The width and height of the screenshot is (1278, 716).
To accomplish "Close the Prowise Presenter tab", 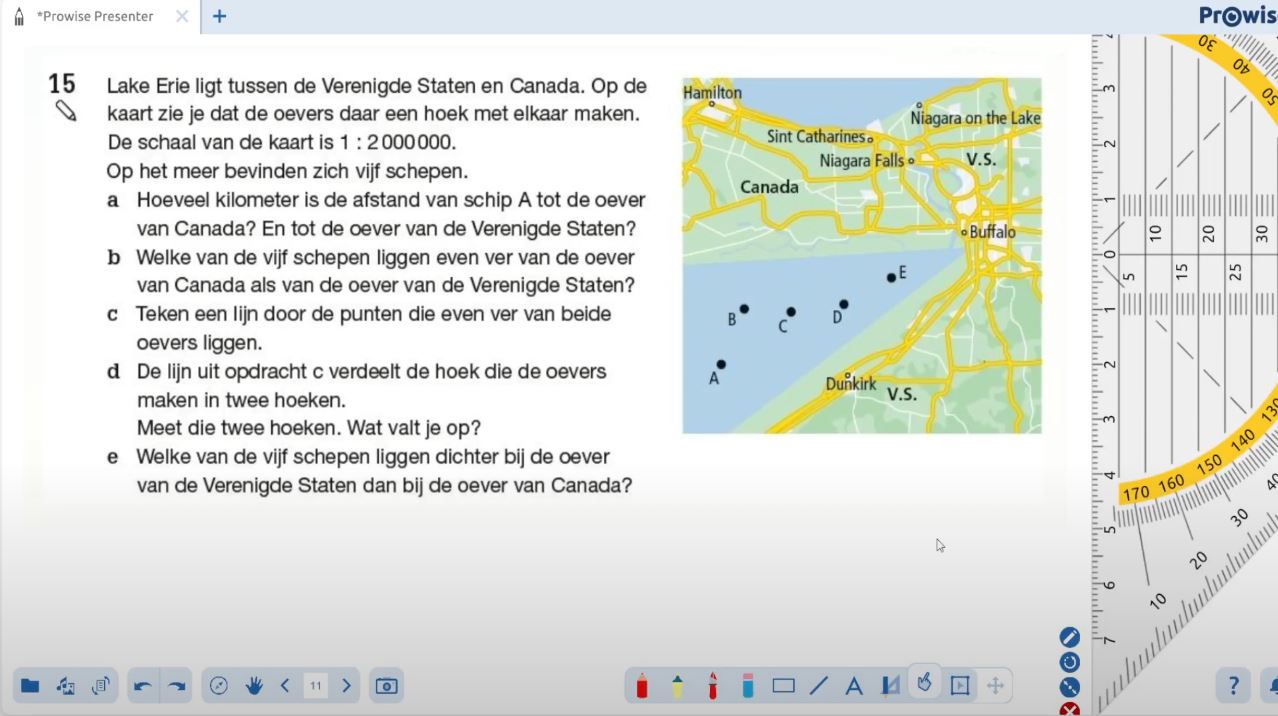I will point(182,16).
